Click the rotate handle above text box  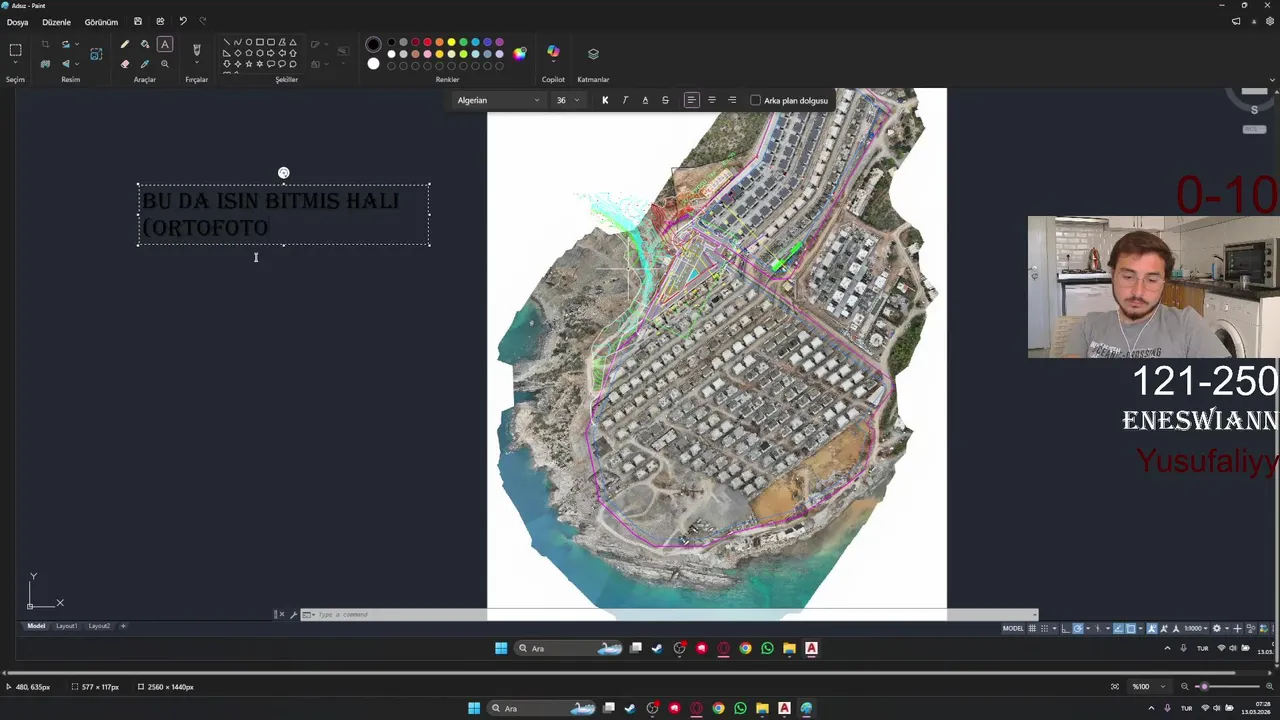point(284,173)
